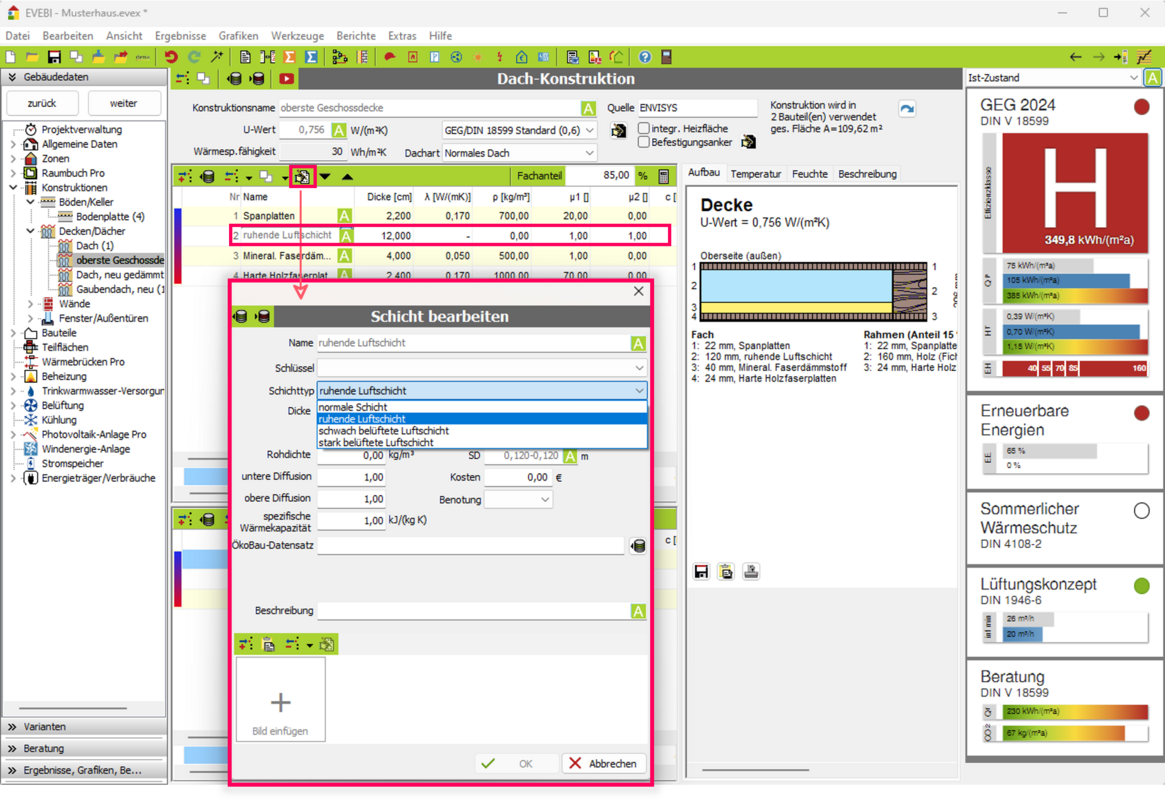The height and width of the screenshot is (800, 1165).
Task: Open the help question mark icon
Action: coord(645,57)
